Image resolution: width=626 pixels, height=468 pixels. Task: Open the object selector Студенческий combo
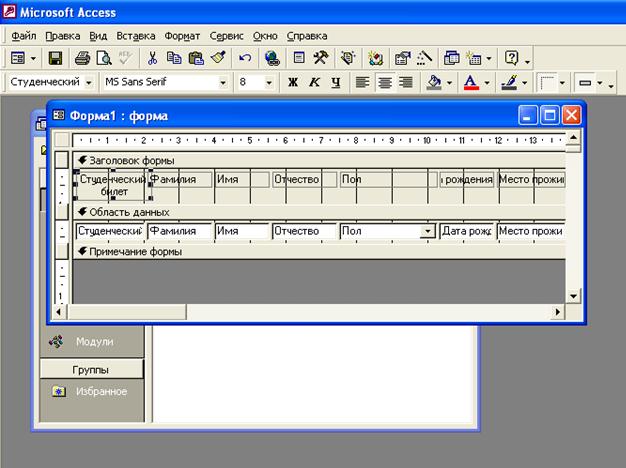pyautogui.click(x=89, y=83)
